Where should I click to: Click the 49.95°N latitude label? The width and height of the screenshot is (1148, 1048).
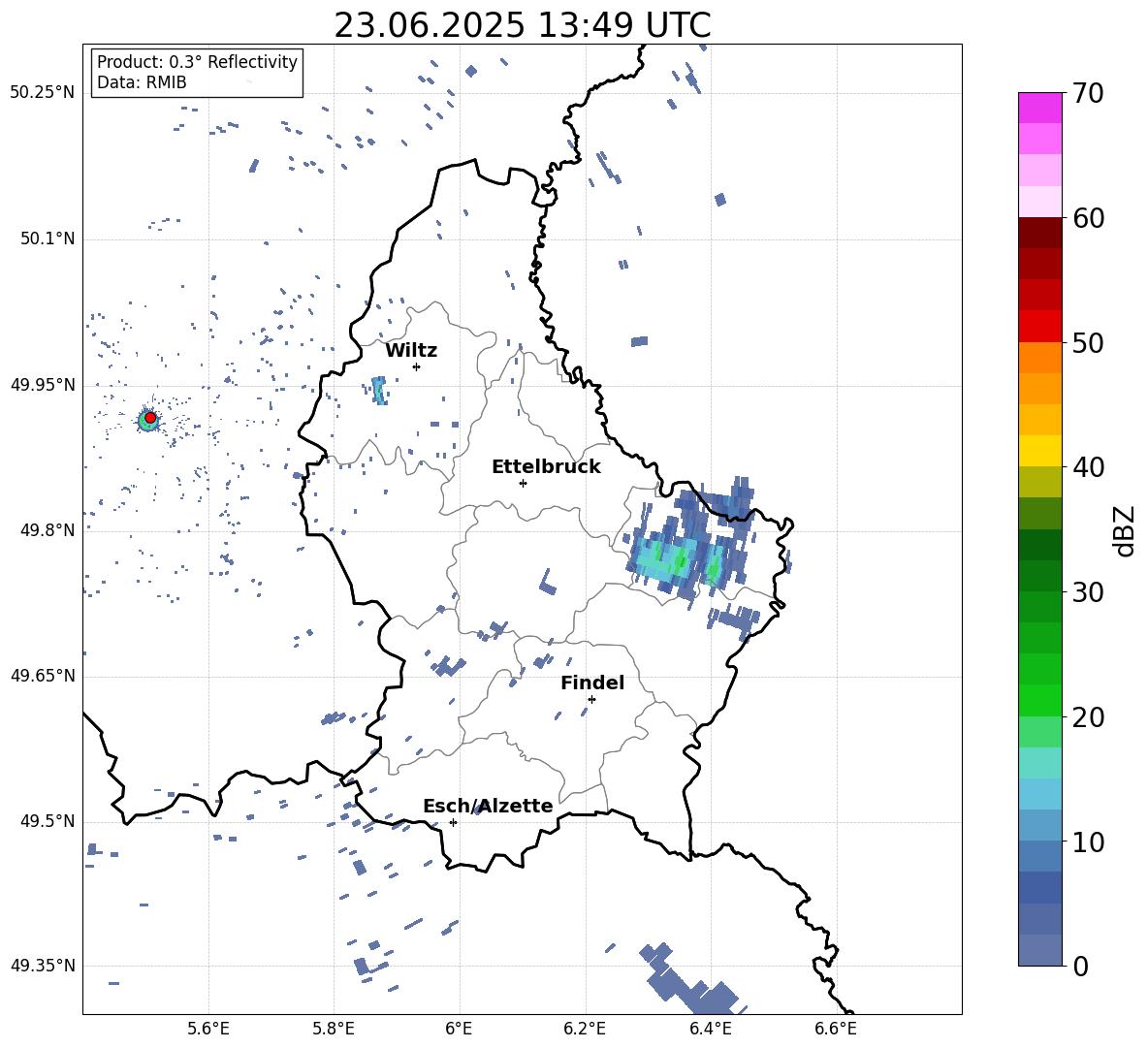coord(42,384)
